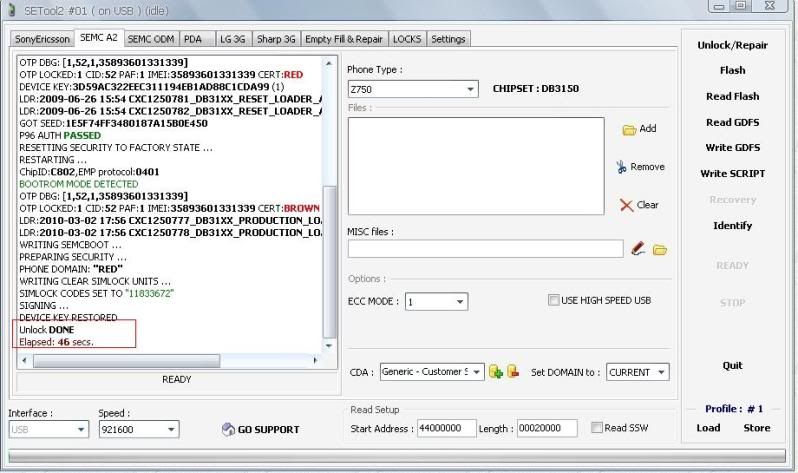Click the 'Unlock DONE' log line
Viewport: 798px width, 473px height.
click(x=46, y=330)
